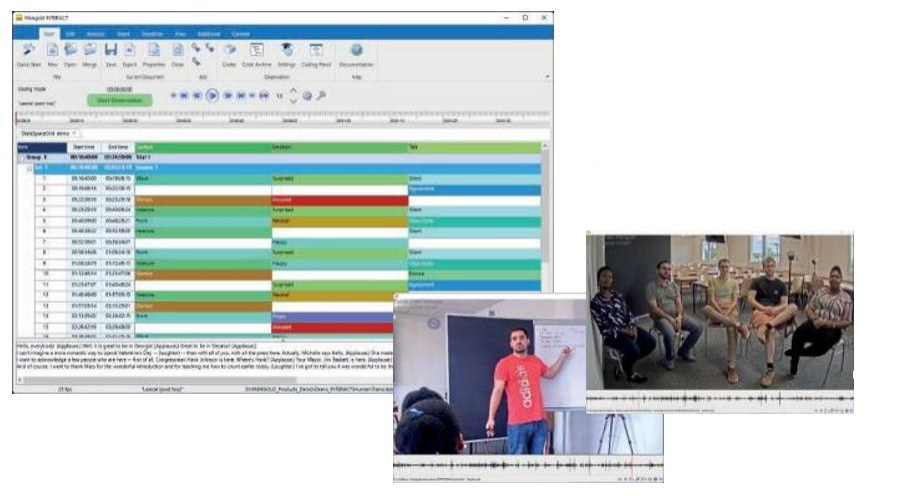Click the green Start Observation button
Viewport: 898px width, 496px height.
point(119,100)
